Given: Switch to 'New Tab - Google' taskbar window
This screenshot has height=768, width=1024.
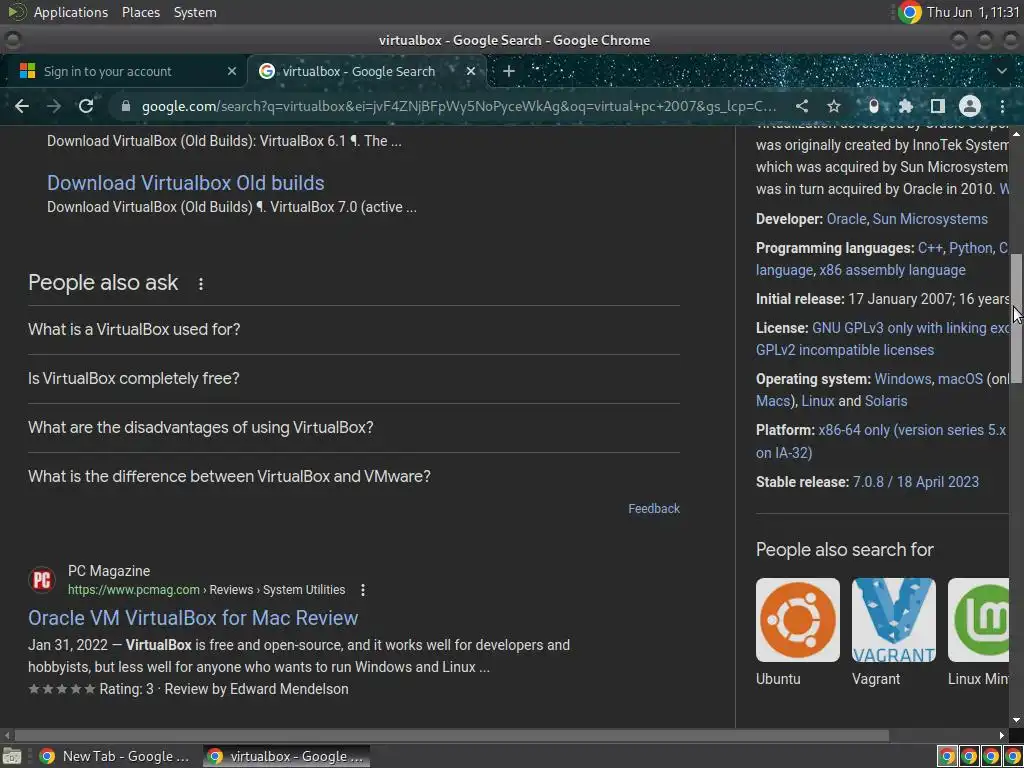Looking at the screenshot, I should 115,756.
